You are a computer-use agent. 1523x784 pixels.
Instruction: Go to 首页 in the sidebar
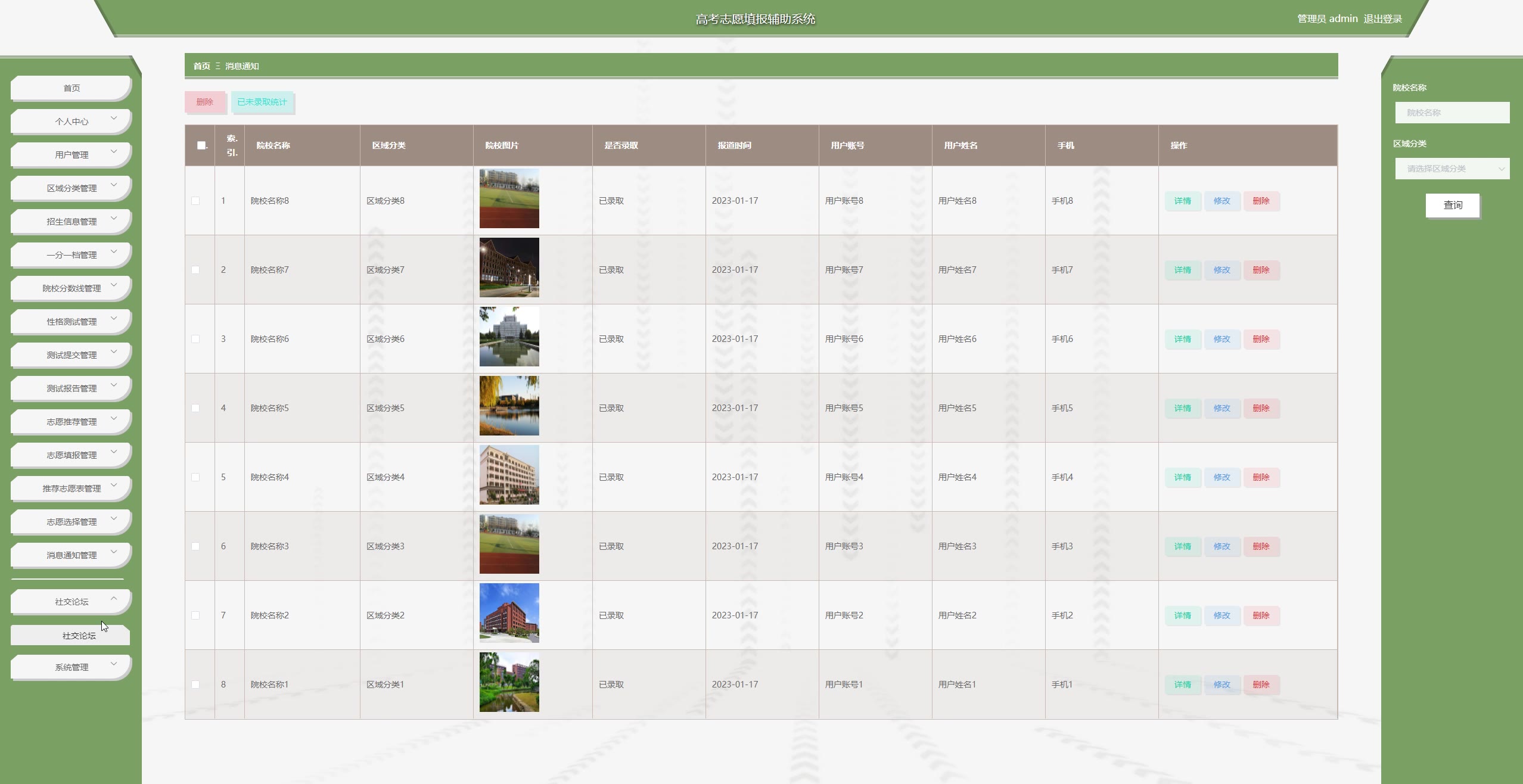72,88
